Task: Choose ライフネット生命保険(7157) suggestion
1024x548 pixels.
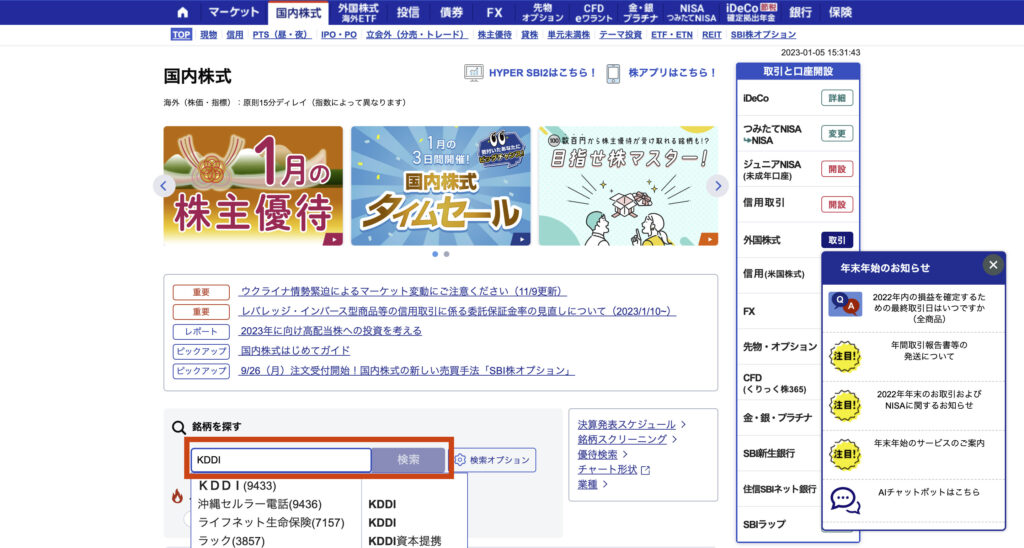Action: coord(271,523)
